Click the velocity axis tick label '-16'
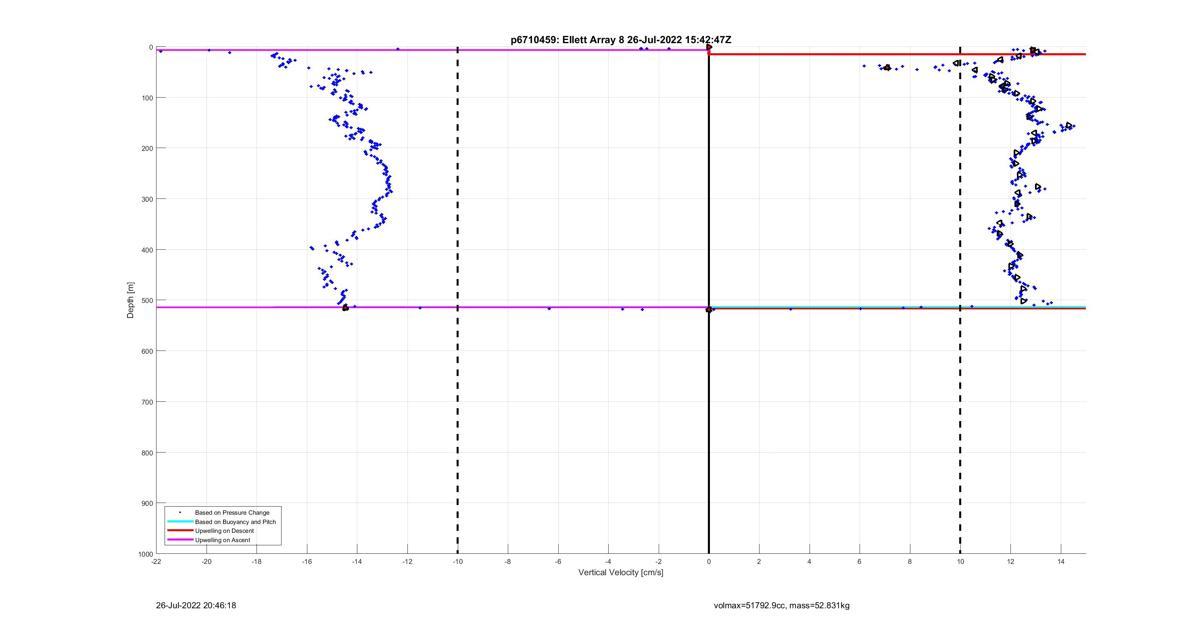The width and height of the screenshot is (1200, 622). click(x=307, y=562)
